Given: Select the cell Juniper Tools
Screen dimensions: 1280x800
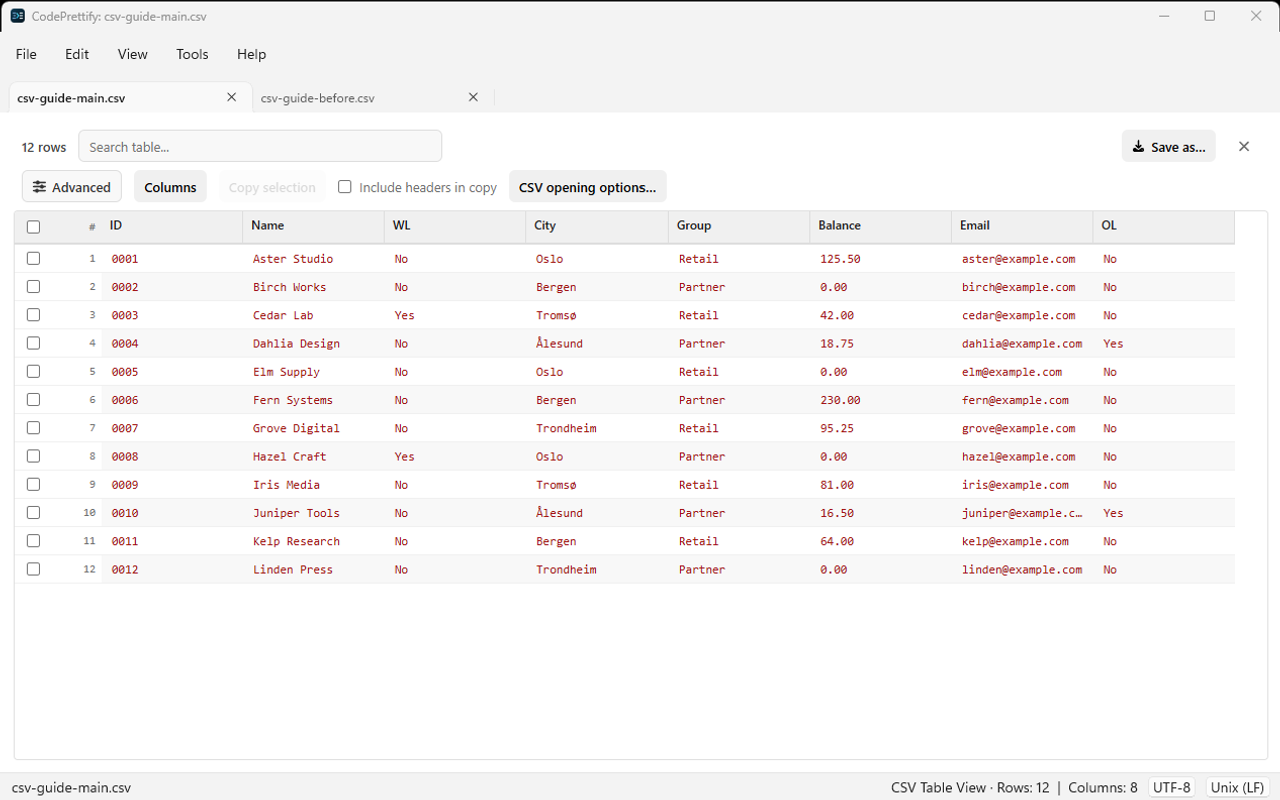Looking at the screenshot, I should pyautogui.click(x=296, y=513).
